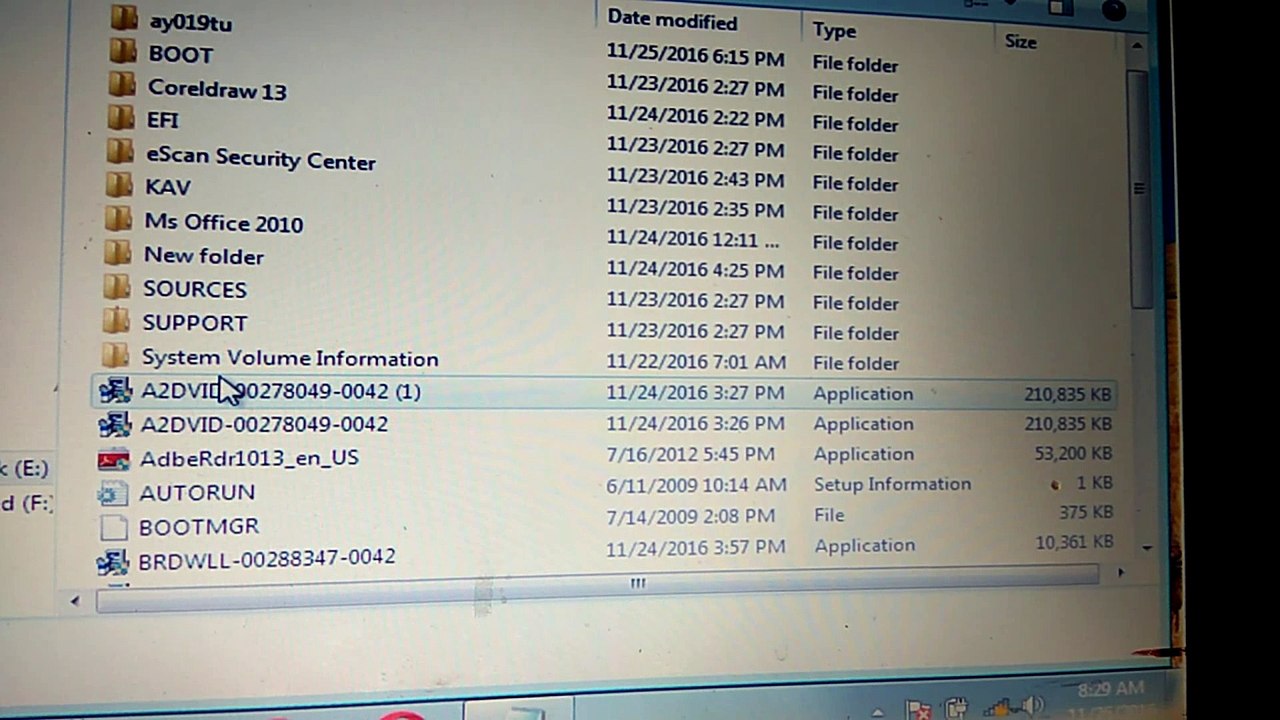
Task: Click the date 11/23/2016 2:35 PM
Action: click(x=695, y=209)
